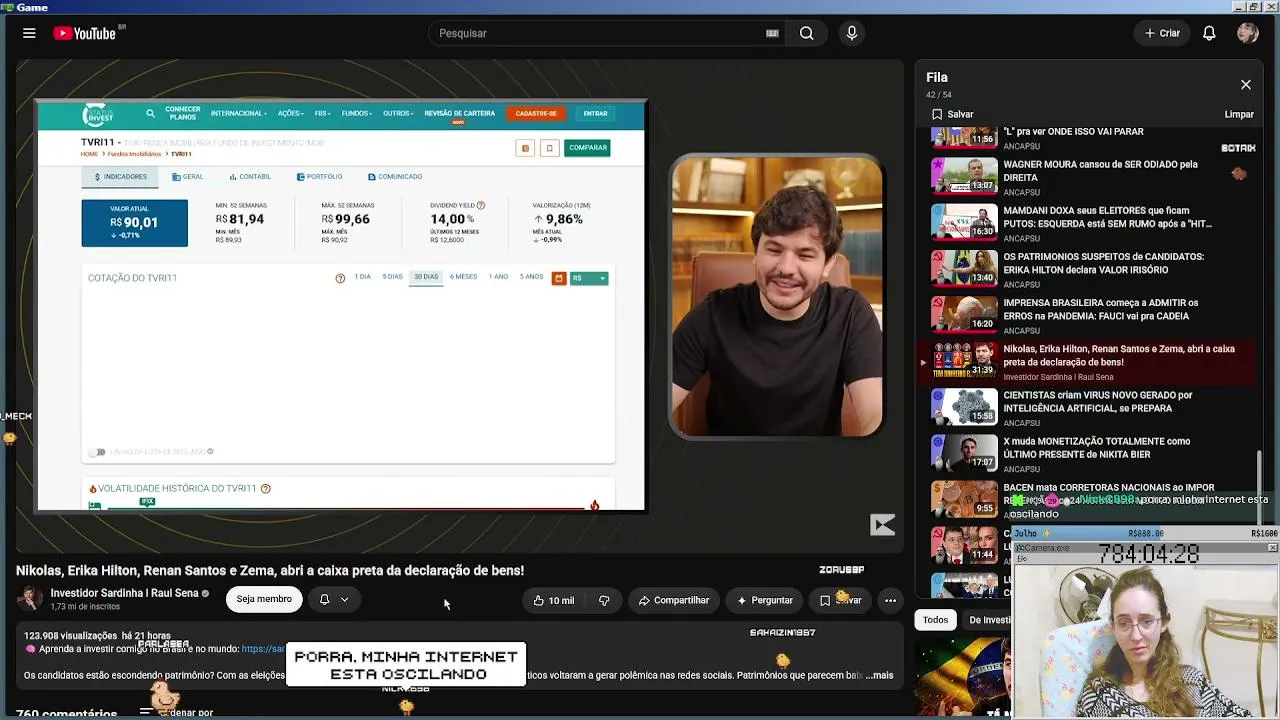Open the account avatar menu
1280x720 pixels.
(x=1247, y=33)
